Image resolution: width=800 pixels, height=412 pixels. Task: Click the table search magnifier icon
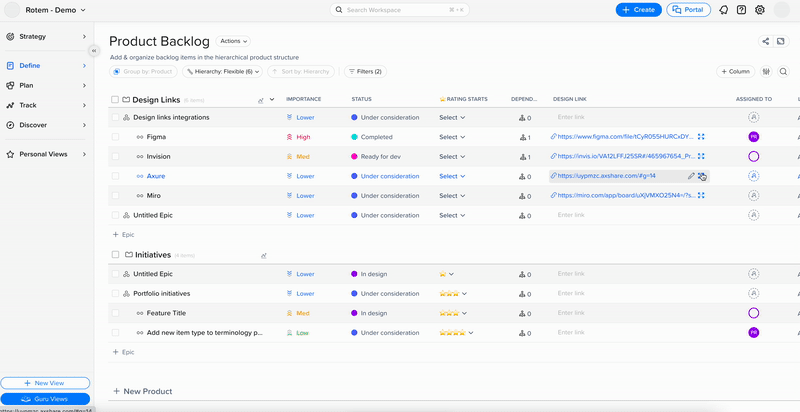pos(782,72)
